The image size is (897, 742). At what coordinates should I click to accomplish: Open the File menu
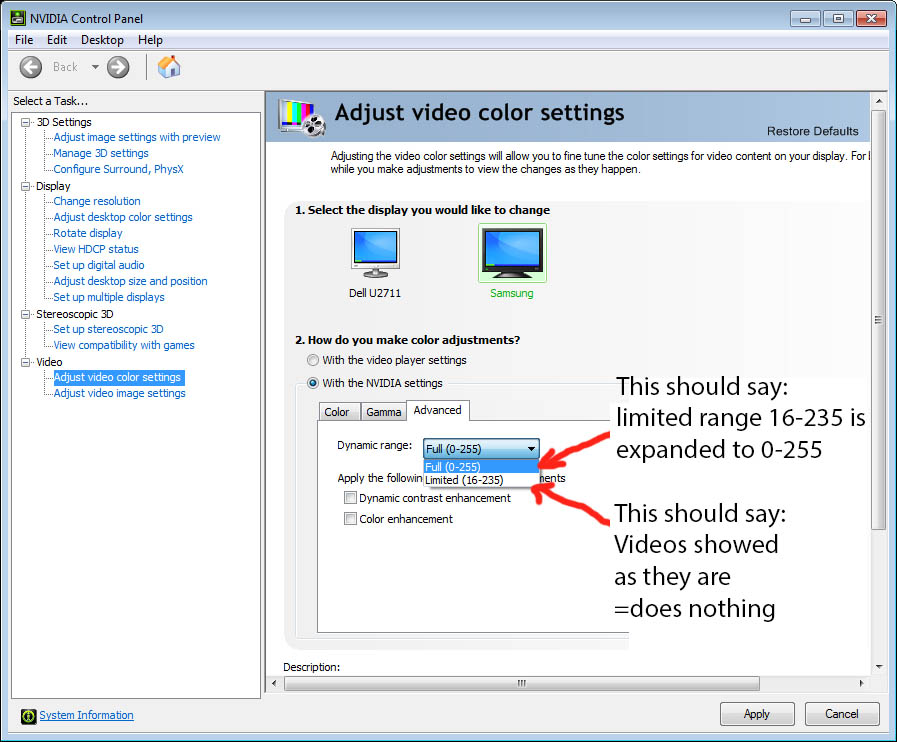coord(24,40)
